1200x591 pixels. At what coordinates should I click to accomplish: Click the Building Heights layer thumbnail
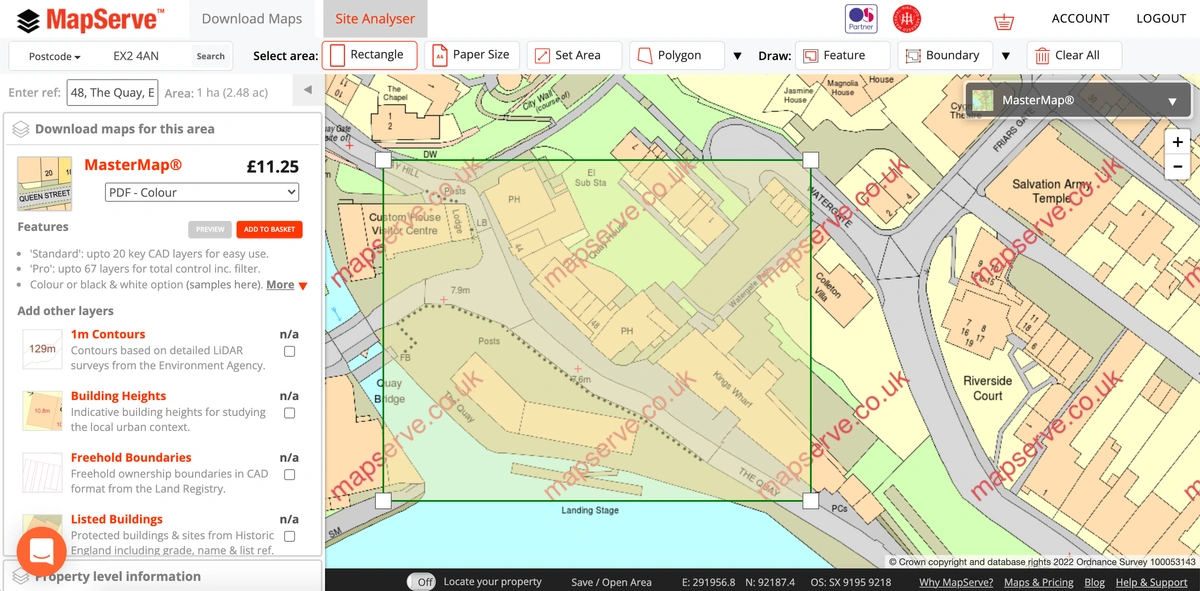42,410
